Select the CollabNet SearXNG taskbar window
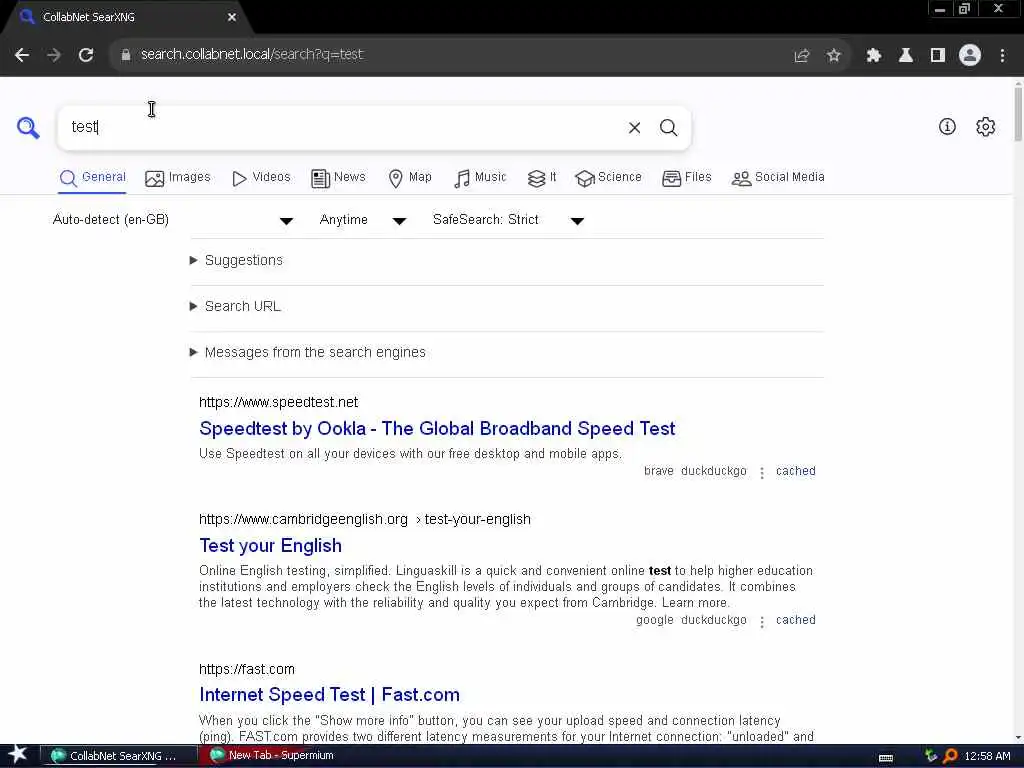This screenshot has height=768, width=1024. (120, 756)
